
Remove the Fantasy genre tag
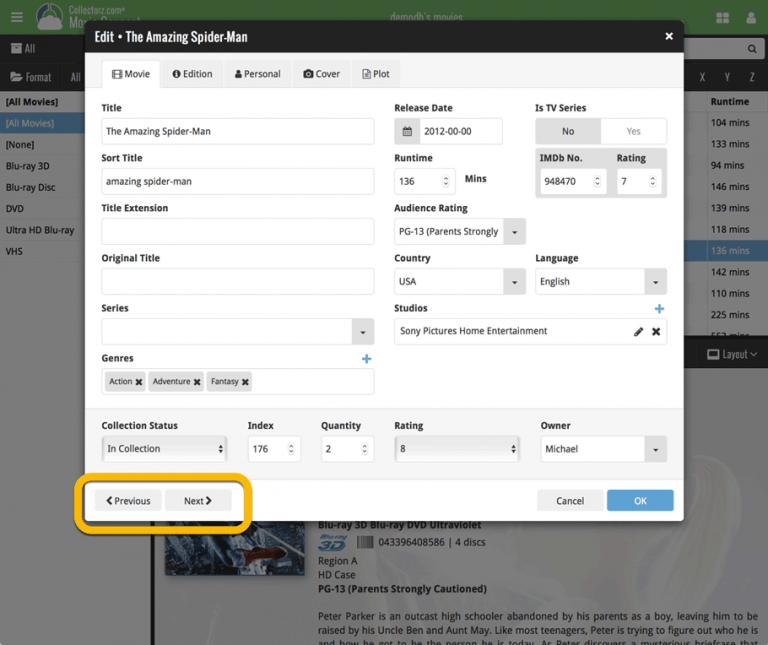pos(245,382)
